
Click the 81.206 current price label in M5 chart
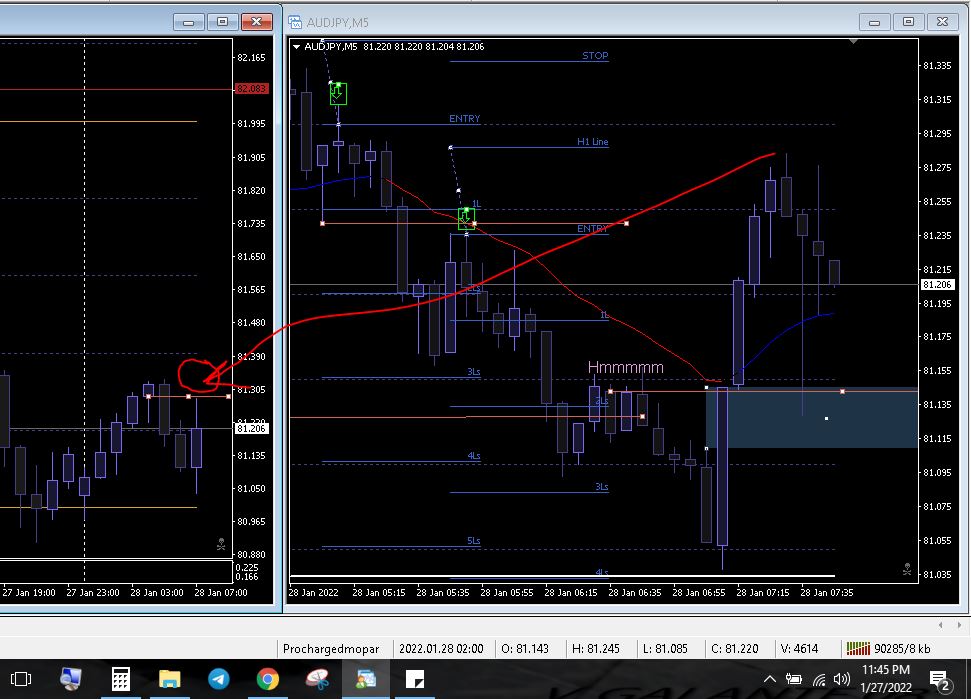coord(937,285)
